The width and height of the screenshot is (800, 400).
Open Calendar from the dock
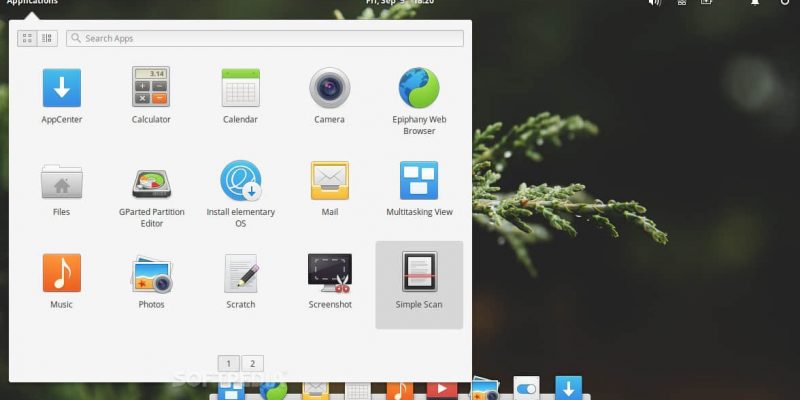click(358, 392)
